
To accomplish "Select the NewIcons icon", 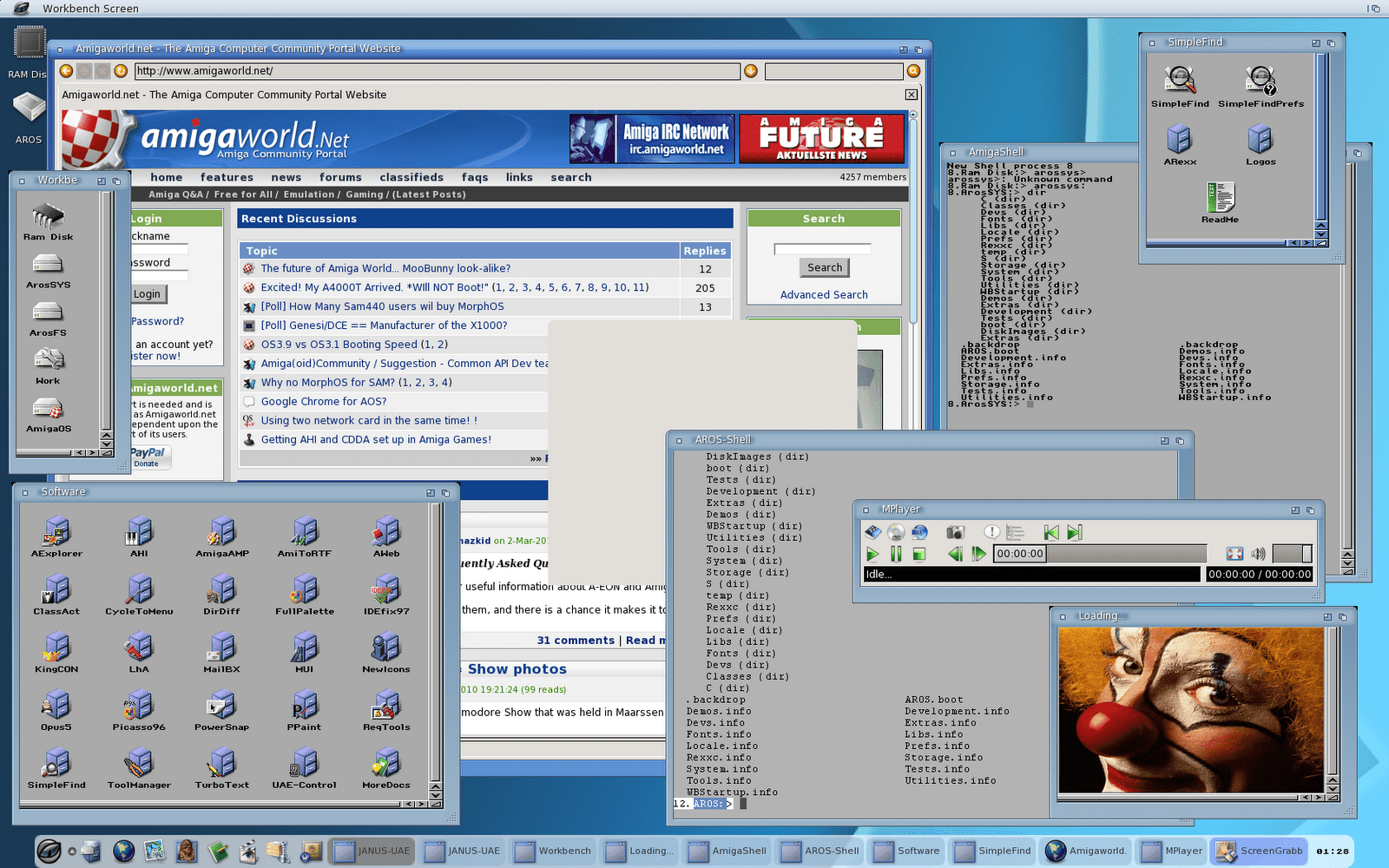I will click(x=386, y=652).
